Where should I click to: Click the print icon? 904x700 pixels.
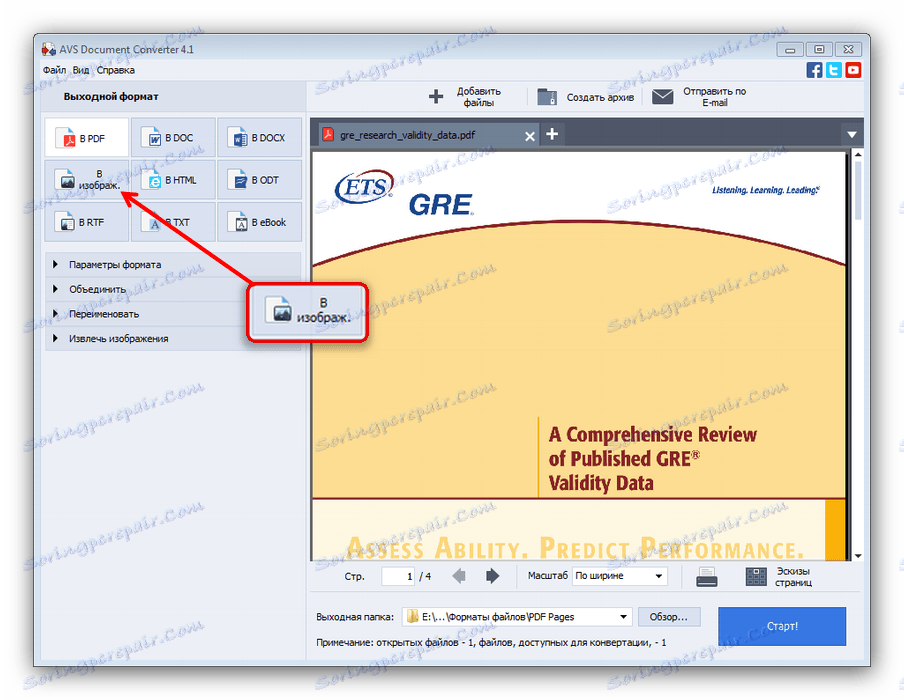pyautogui.click(x=706, y=576)
